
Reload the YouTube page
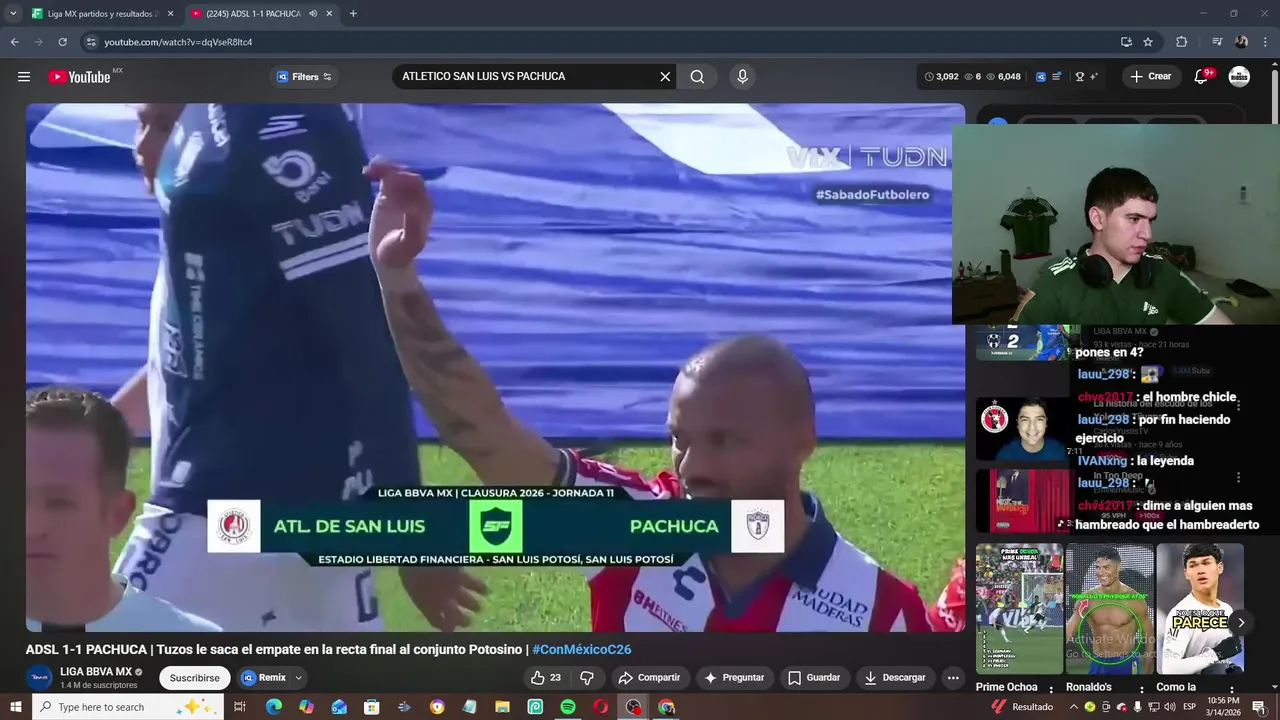pyautogui.click(x=62, y=42)
